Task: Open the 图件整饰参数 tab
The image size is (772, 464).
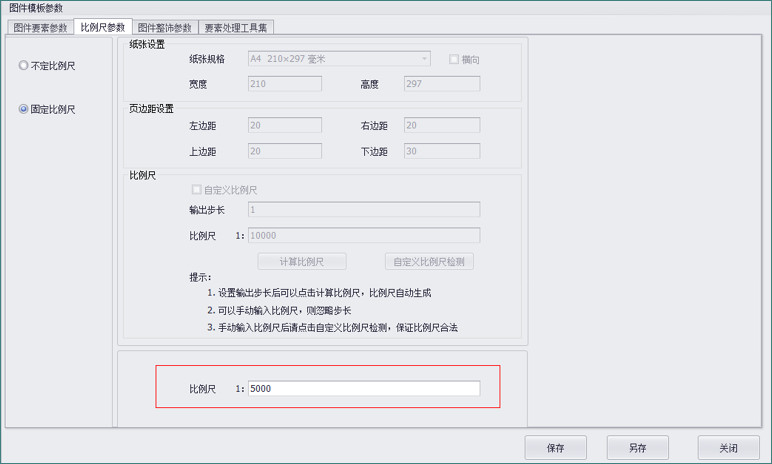Action: [164, 27]
